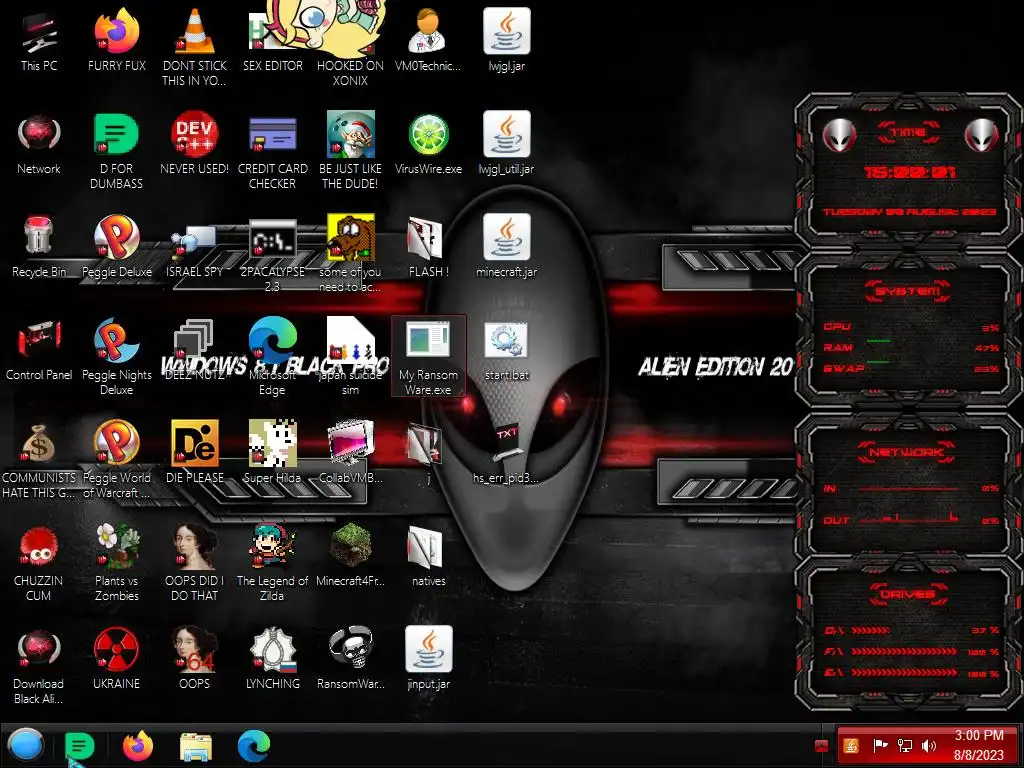
Task: Open File Explorer from the taskbar
Action: tap(196, 746)
